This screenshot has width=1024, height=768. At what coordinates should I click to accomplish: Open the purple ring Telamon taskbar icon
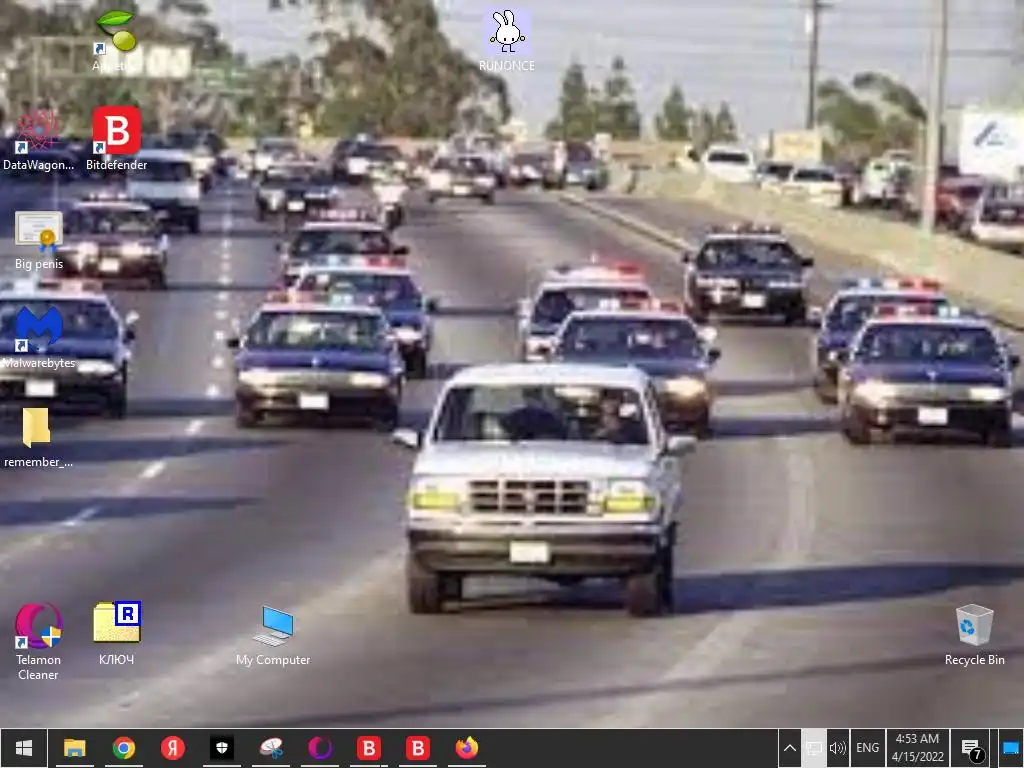[x=320, y=748]
